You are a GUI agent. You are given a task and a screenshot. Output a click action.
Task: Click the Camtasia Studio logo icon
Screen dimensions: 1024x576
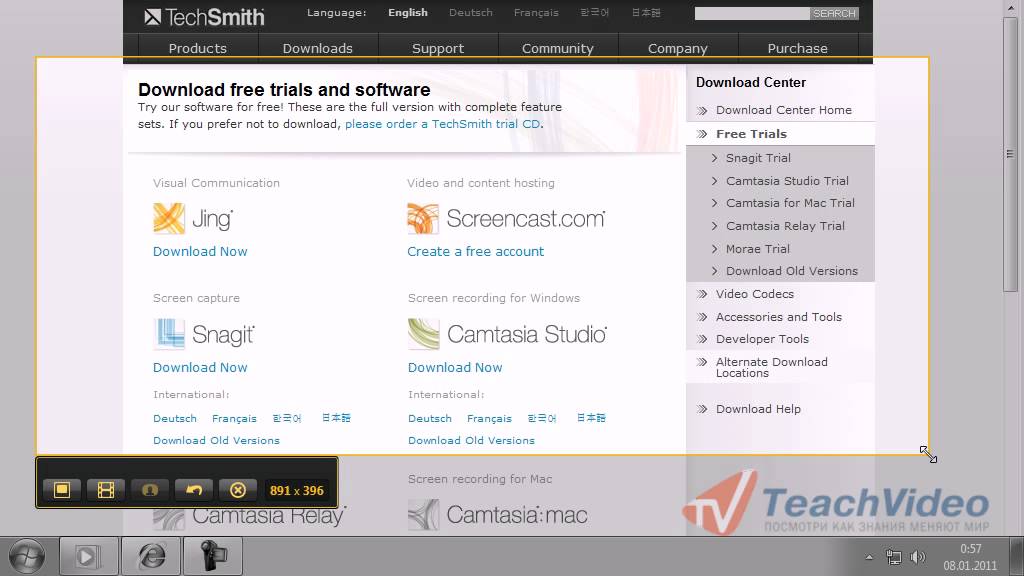point(424,334)
